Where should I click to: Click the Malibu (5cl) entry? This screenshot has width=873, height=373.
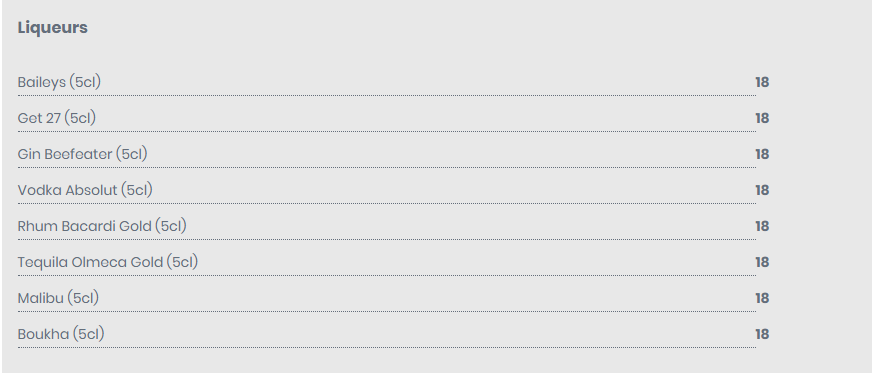(x=58, y=298)
